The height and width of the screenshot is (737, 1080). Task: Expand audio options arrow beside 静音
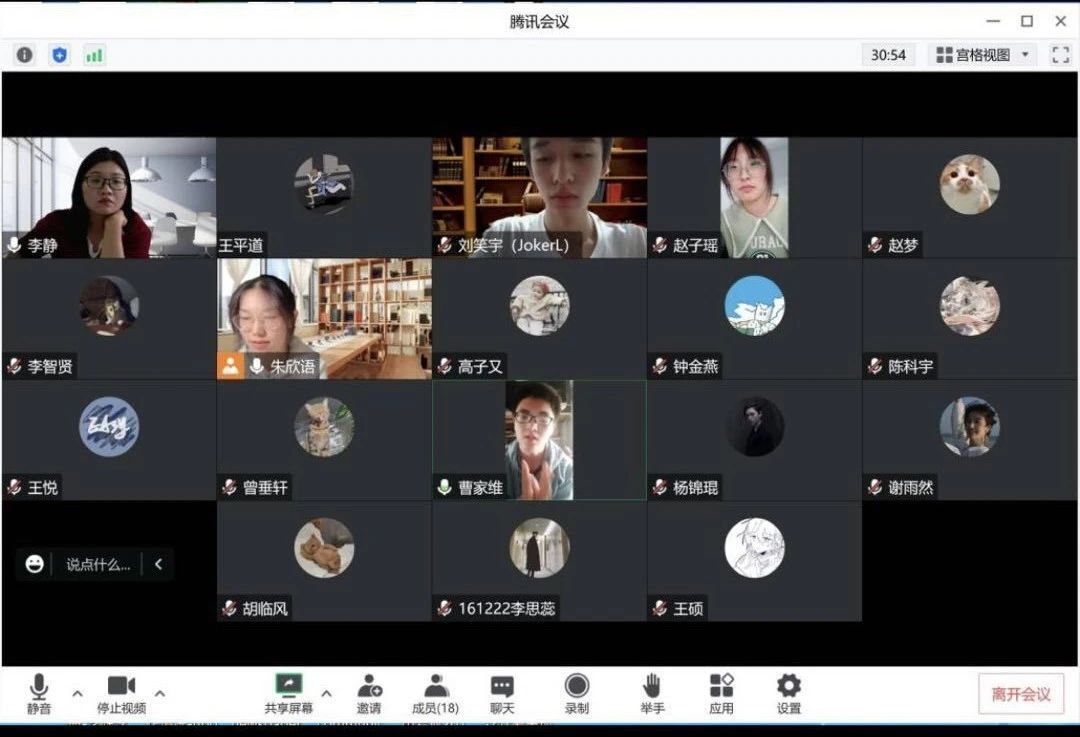(x=77, y=693)
